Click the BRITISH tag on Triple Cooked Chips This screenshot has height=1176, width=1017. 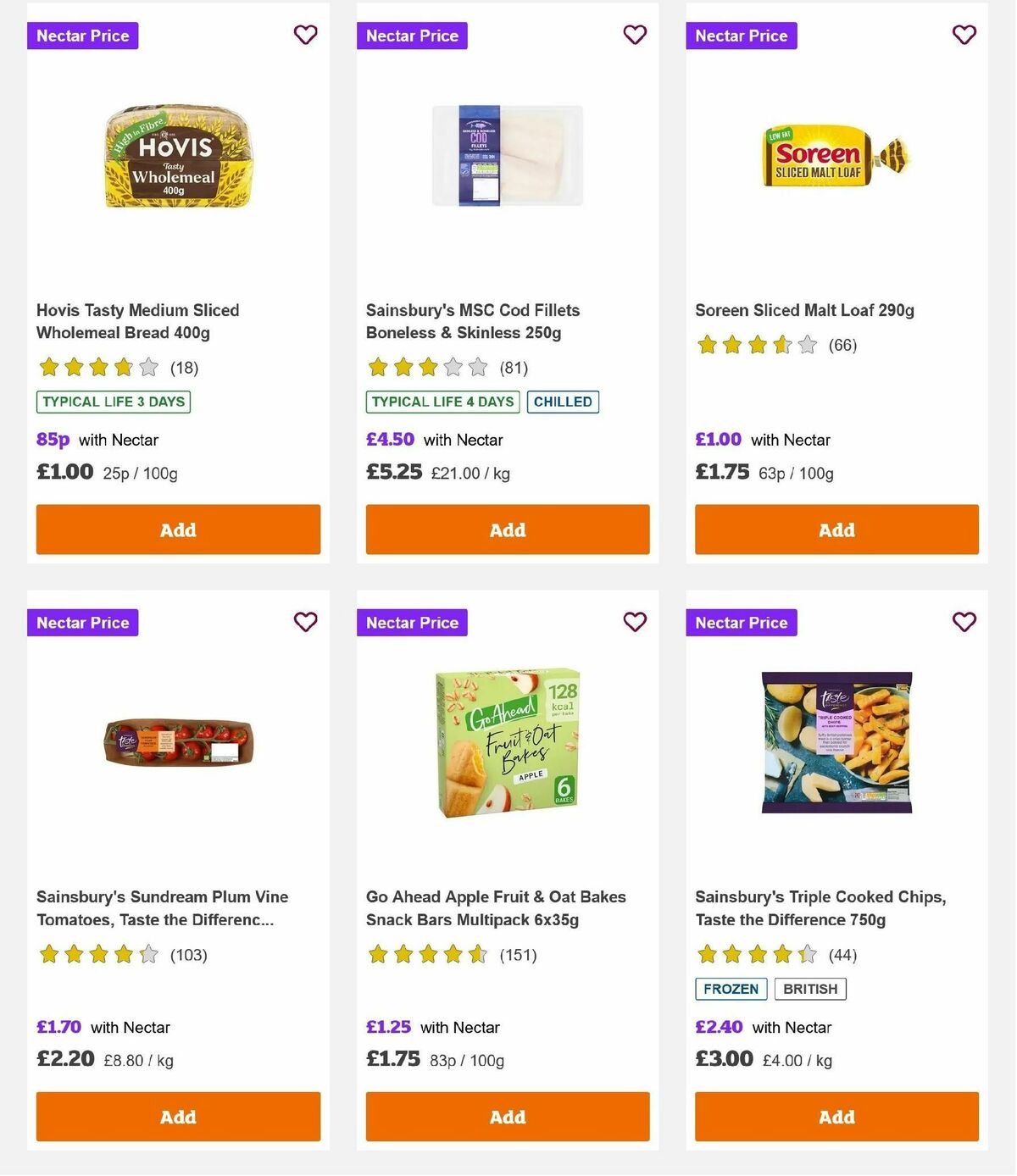tap(810, 988)
